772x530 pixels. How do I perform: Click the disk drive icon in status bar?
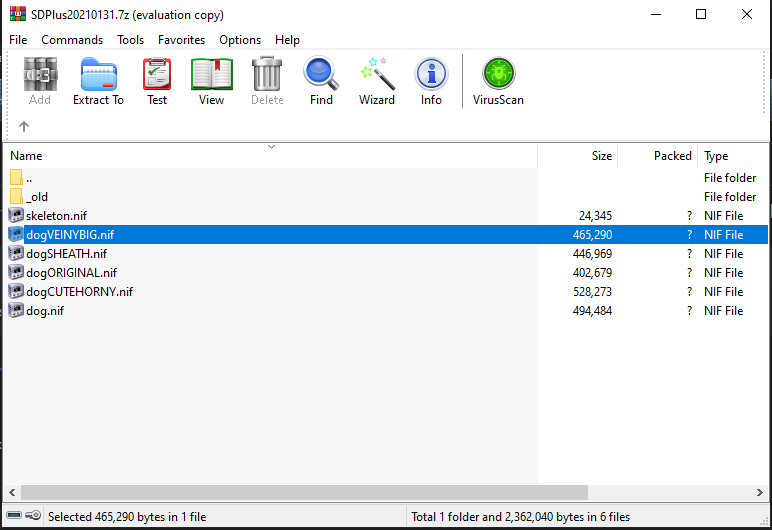[x=14, y=516]
